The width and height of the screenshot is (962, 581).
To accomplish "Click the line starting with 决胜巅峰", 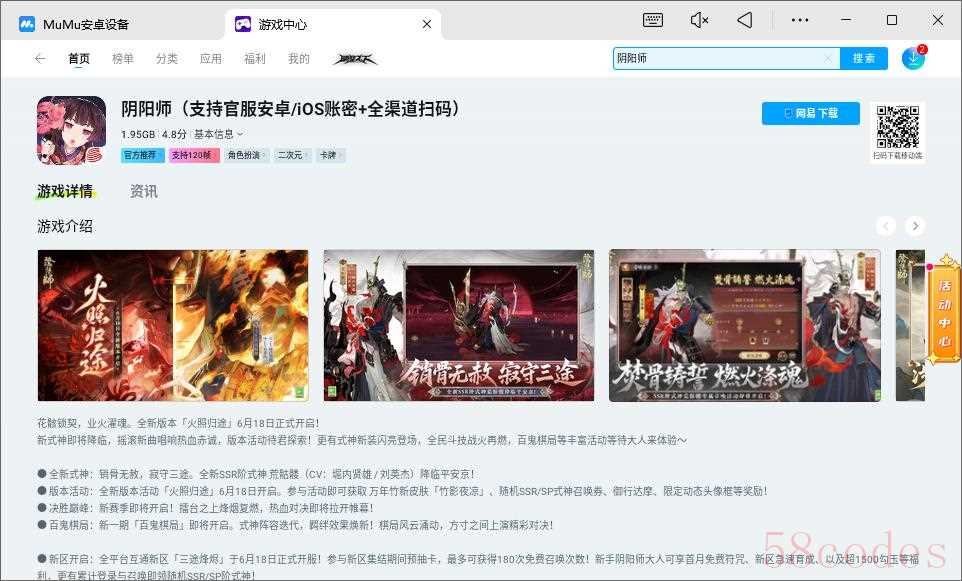I will point(206,508).
